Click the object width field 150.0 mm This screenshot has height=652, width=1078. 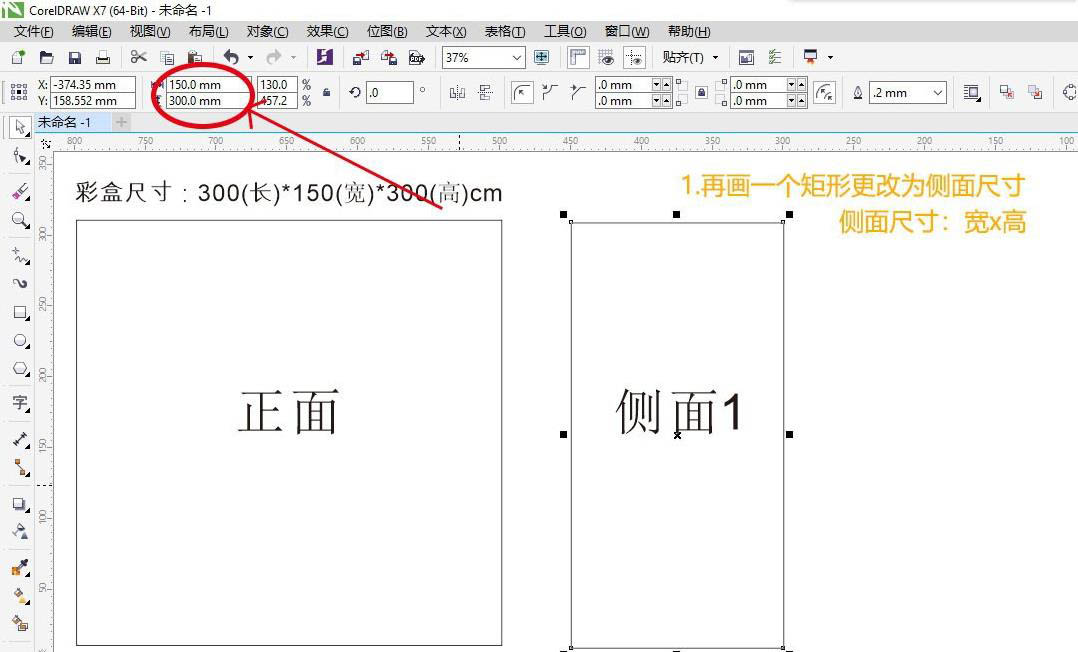207,85
